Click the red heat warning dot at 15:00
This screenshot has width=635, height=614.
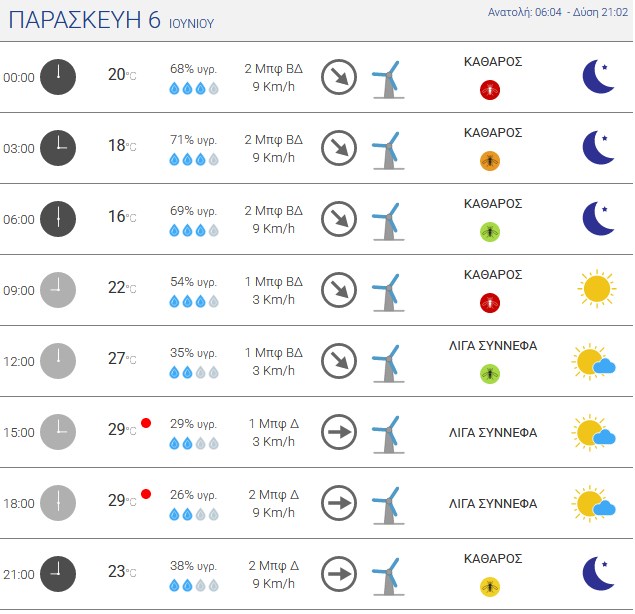146,423
